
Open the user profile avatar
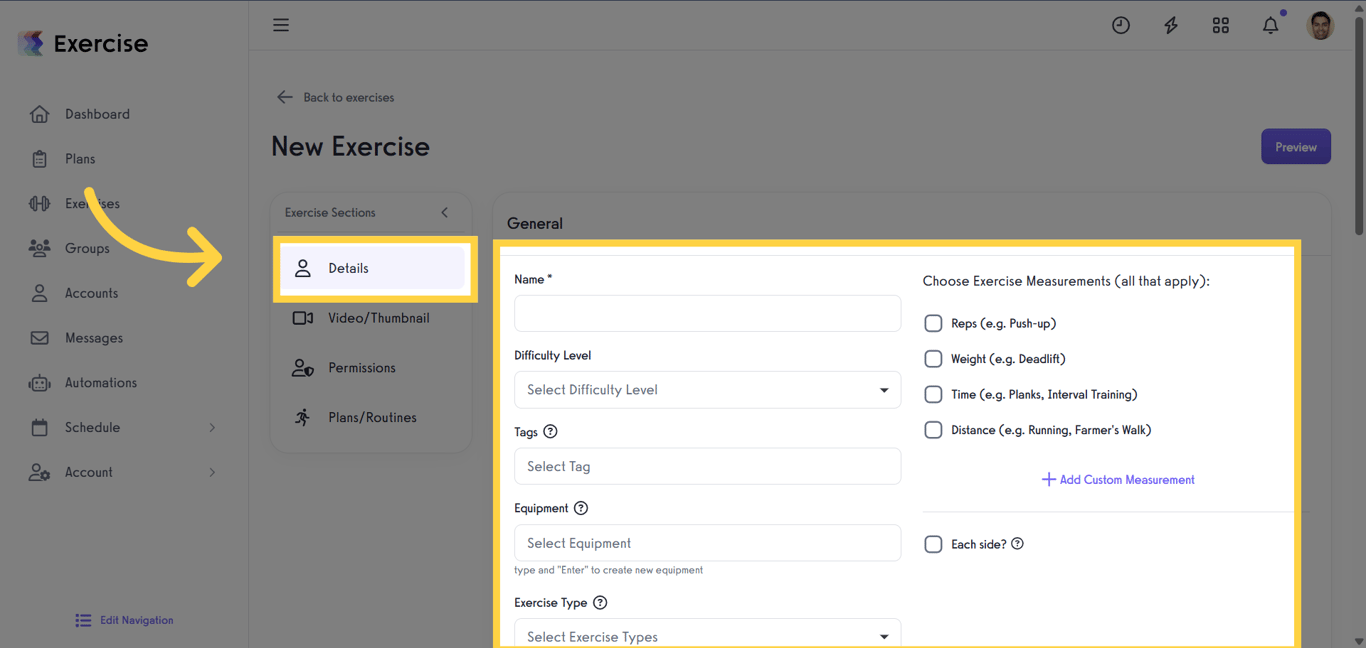coord(1321,26)
